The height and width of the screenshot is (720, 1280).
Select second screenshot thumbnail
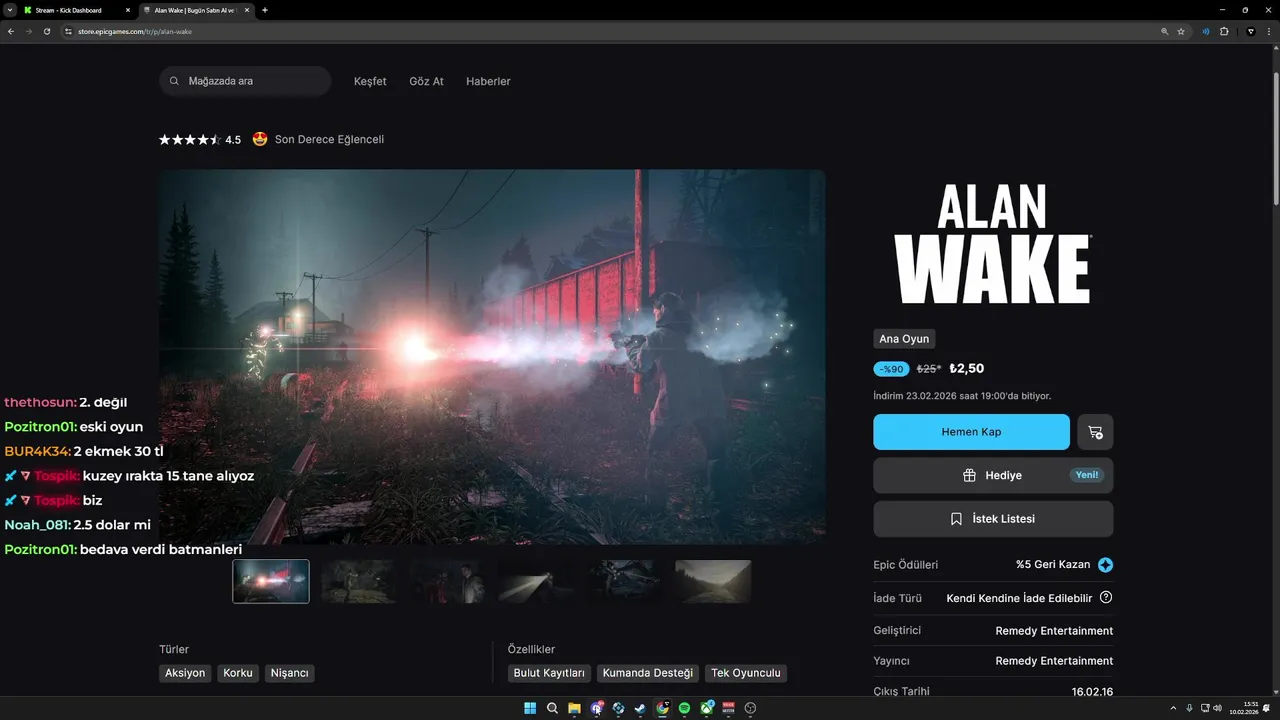(359, 581)
